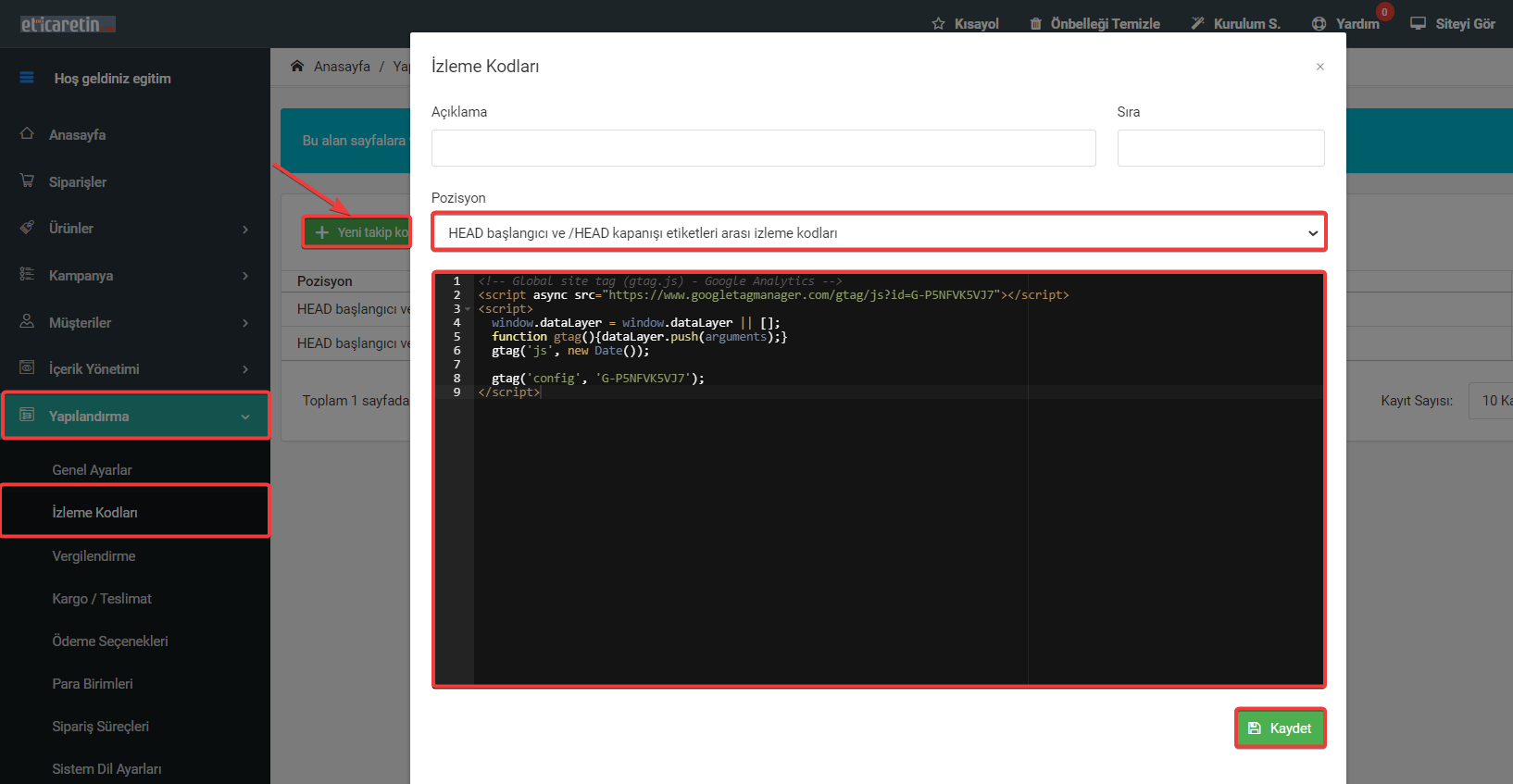Click the Anasayfa home icon in sidebar
Viewport: 1513px width, 784px height.
pyautogui.click(x=27, y=133)
